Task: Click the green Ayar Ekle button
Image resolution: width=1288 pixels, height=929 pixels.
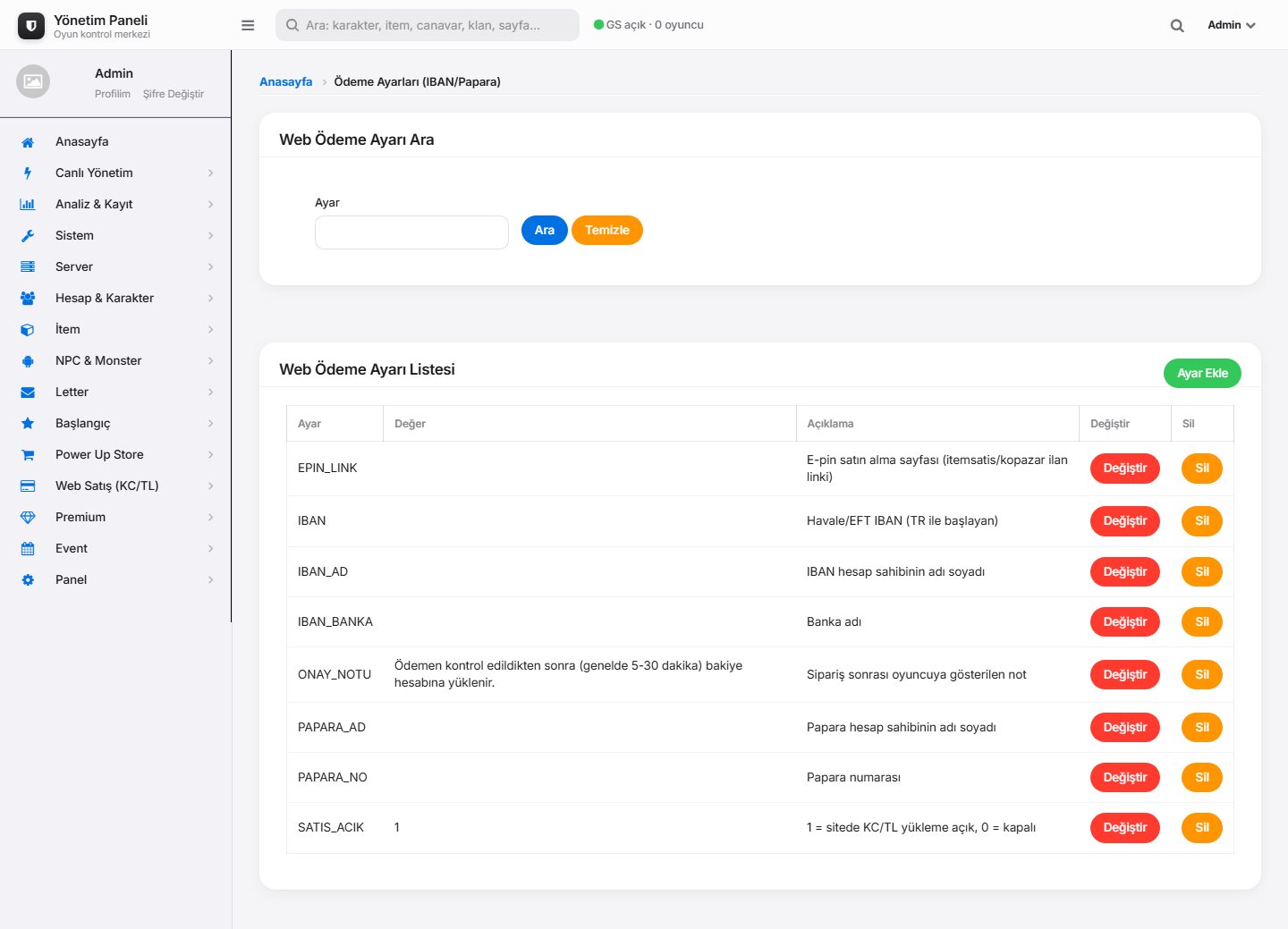Action: point(1202,373)
